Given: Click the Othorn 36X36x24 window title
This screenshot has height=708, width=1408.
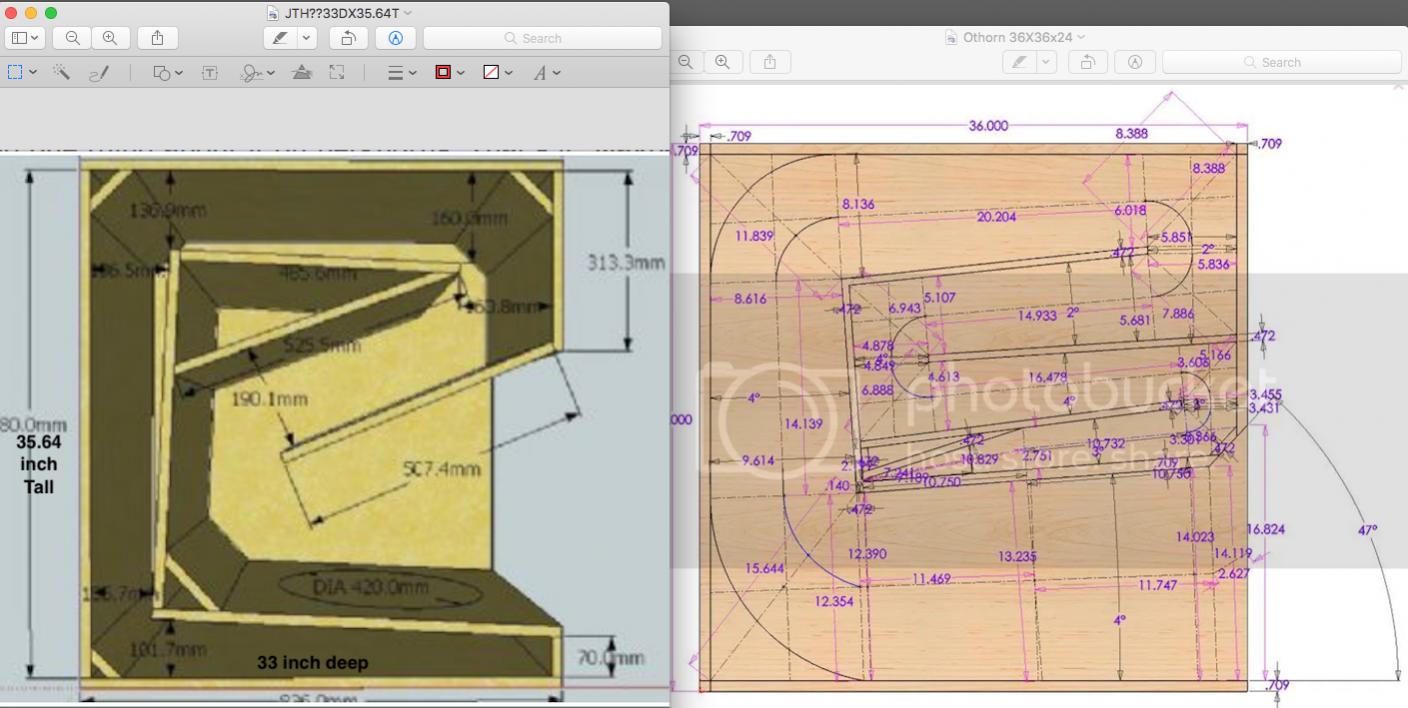Looking at the screenshot, I should point(1017,37).
